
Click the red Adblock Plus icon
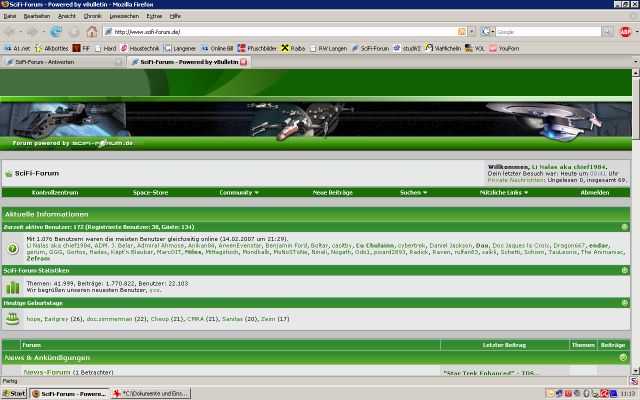pos(625,31)
